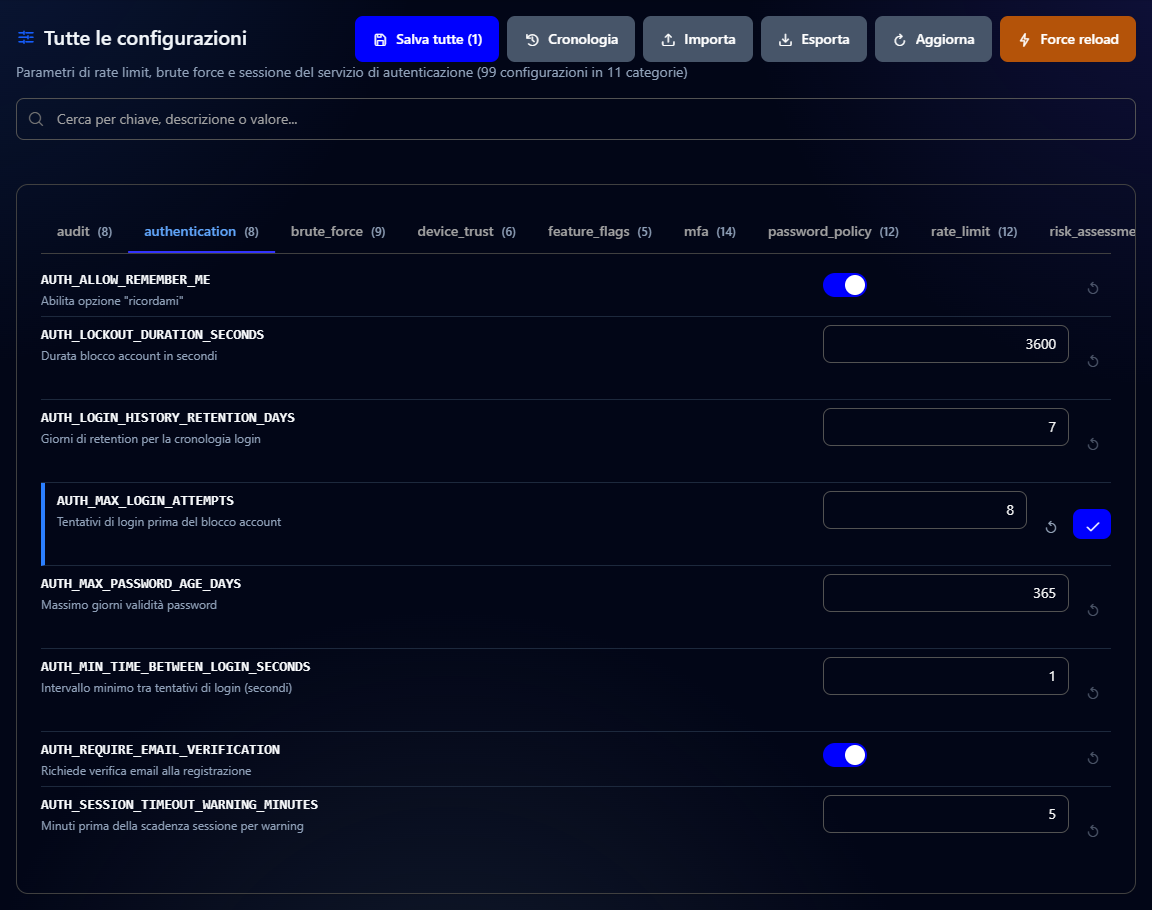Open the Cronologia history

coord(571,39)
